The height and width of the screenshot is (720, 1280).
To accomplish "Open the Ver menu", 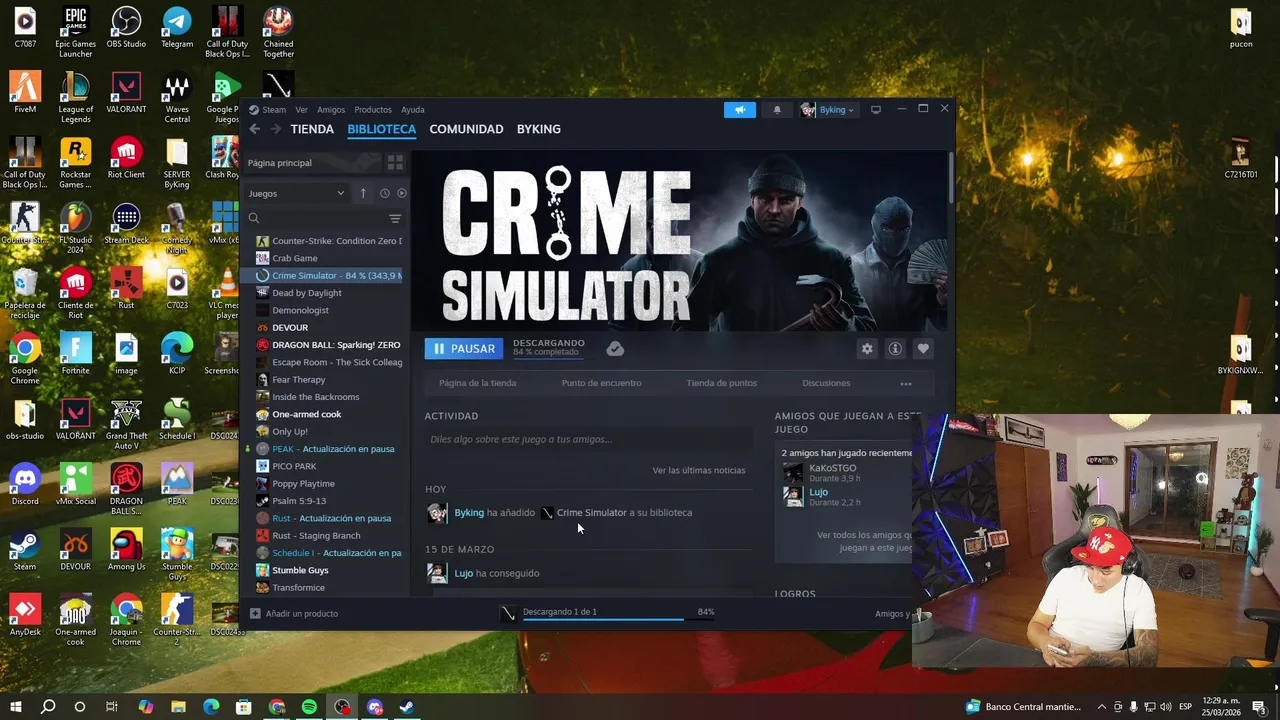I will pos(301,110).
